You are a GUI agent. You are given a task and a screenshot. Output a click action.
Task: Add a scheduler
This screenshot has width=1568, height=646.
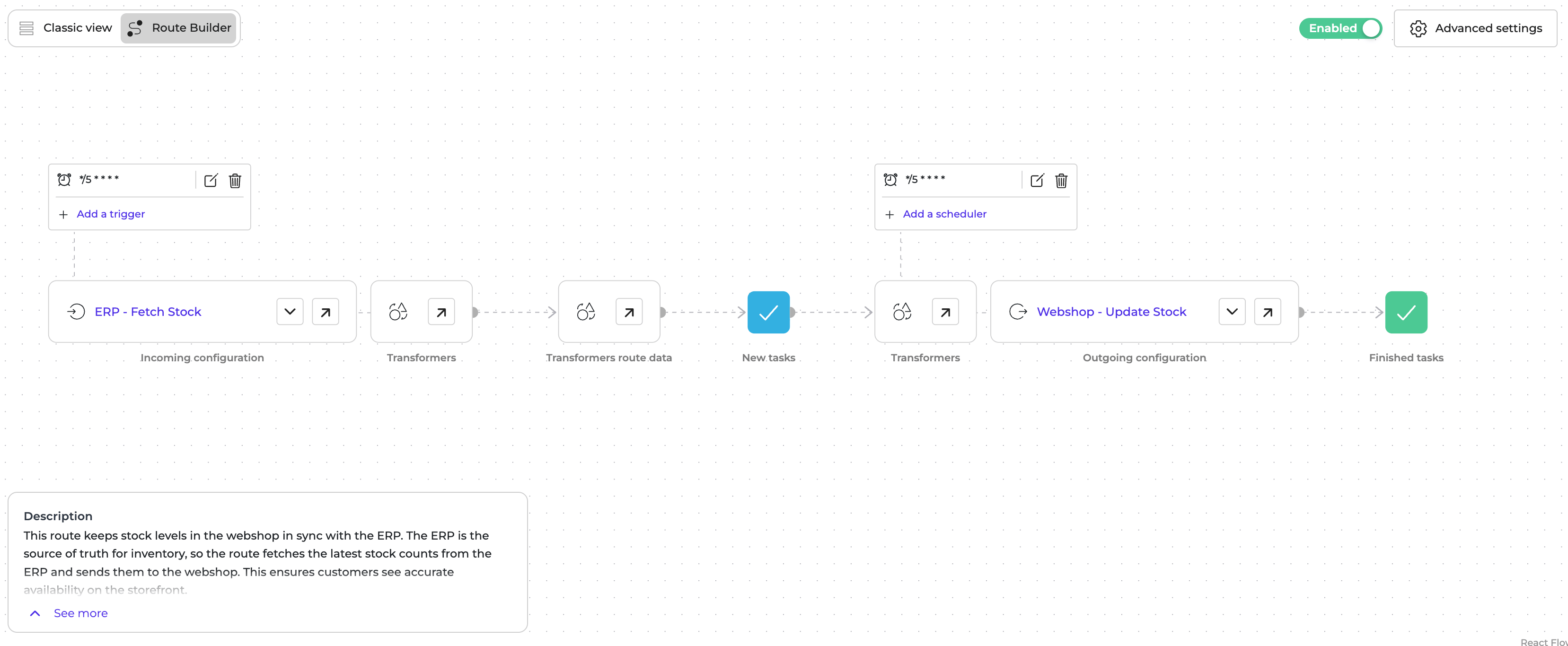[945, 214]
